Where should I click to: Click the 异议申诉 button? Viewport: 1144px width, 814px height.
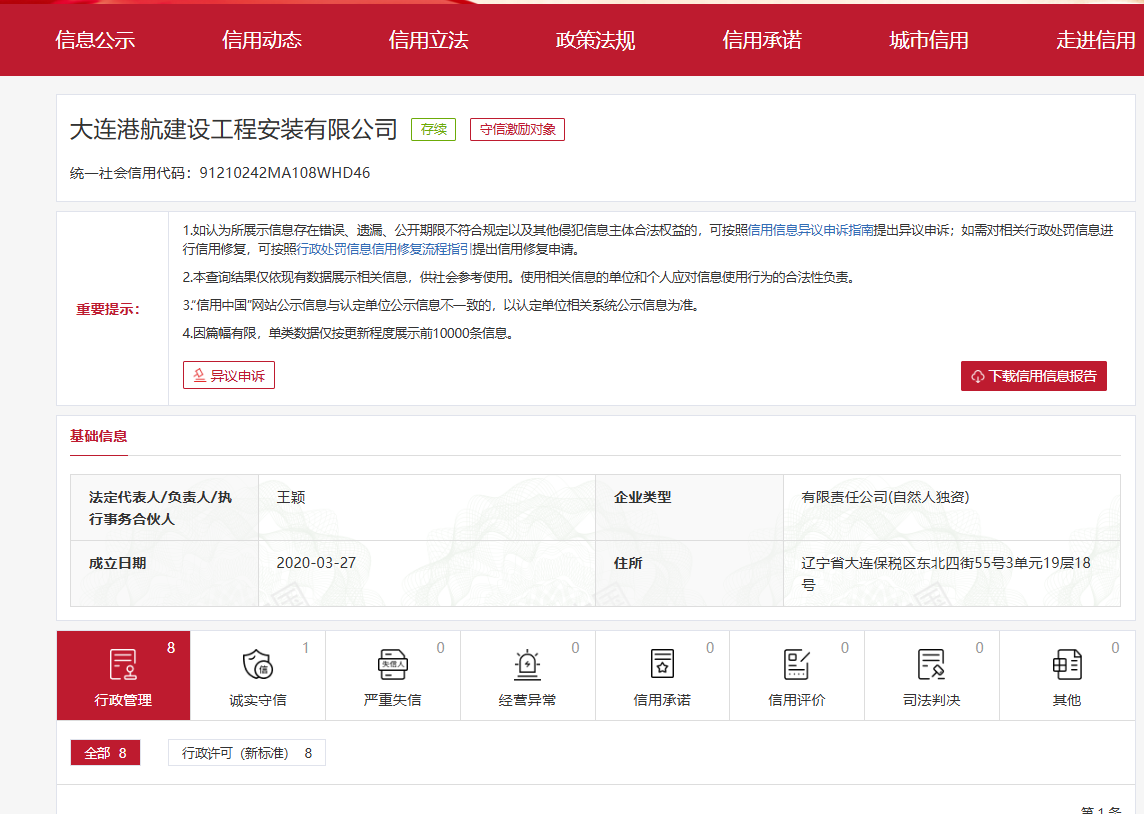point(229,376)
